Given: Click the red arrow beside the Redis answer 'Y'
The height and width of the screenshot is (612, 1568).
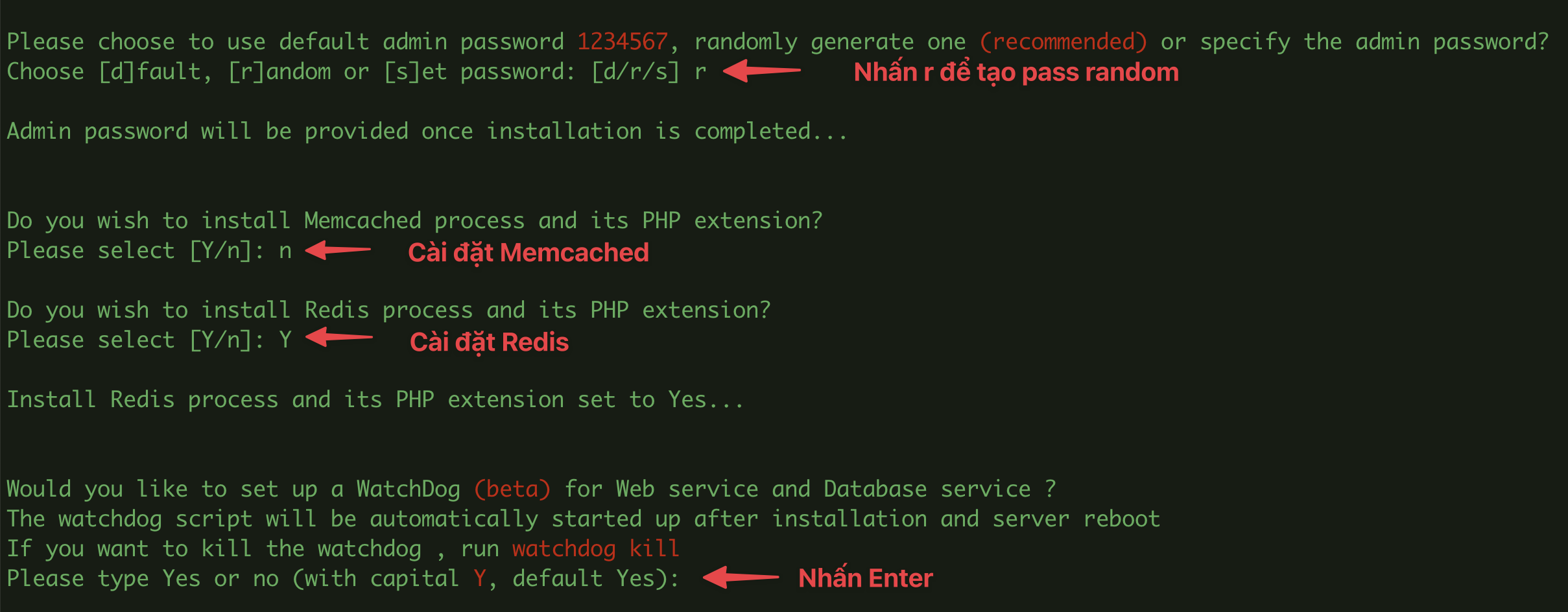Looking at the screenshot, I should 339,337.
